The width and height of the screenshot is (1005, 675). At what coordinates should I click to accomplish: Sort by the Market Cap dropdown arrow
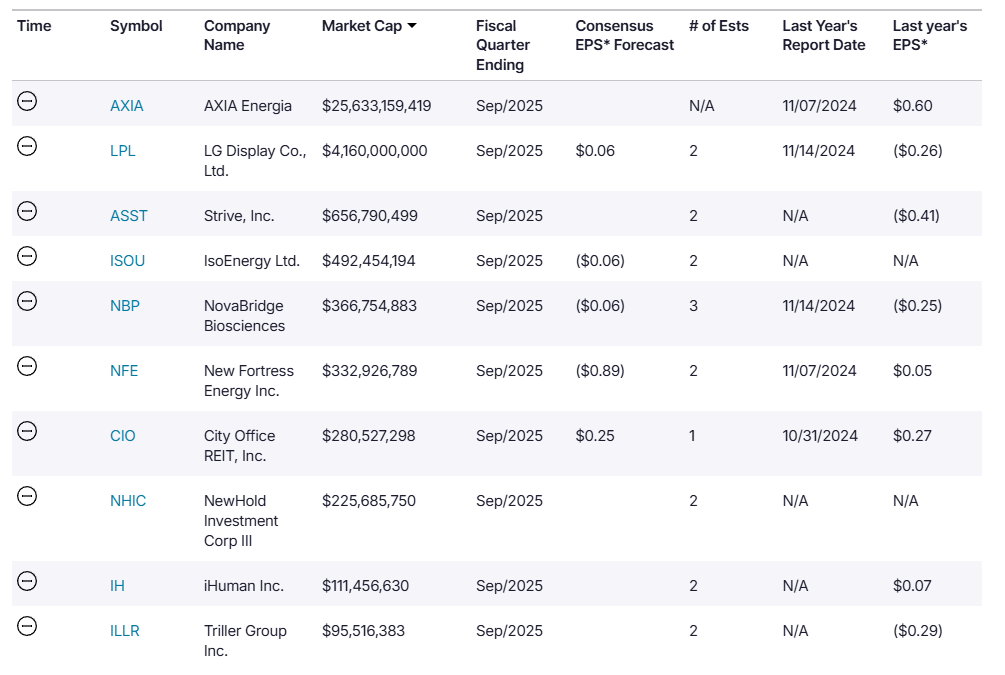413,26
